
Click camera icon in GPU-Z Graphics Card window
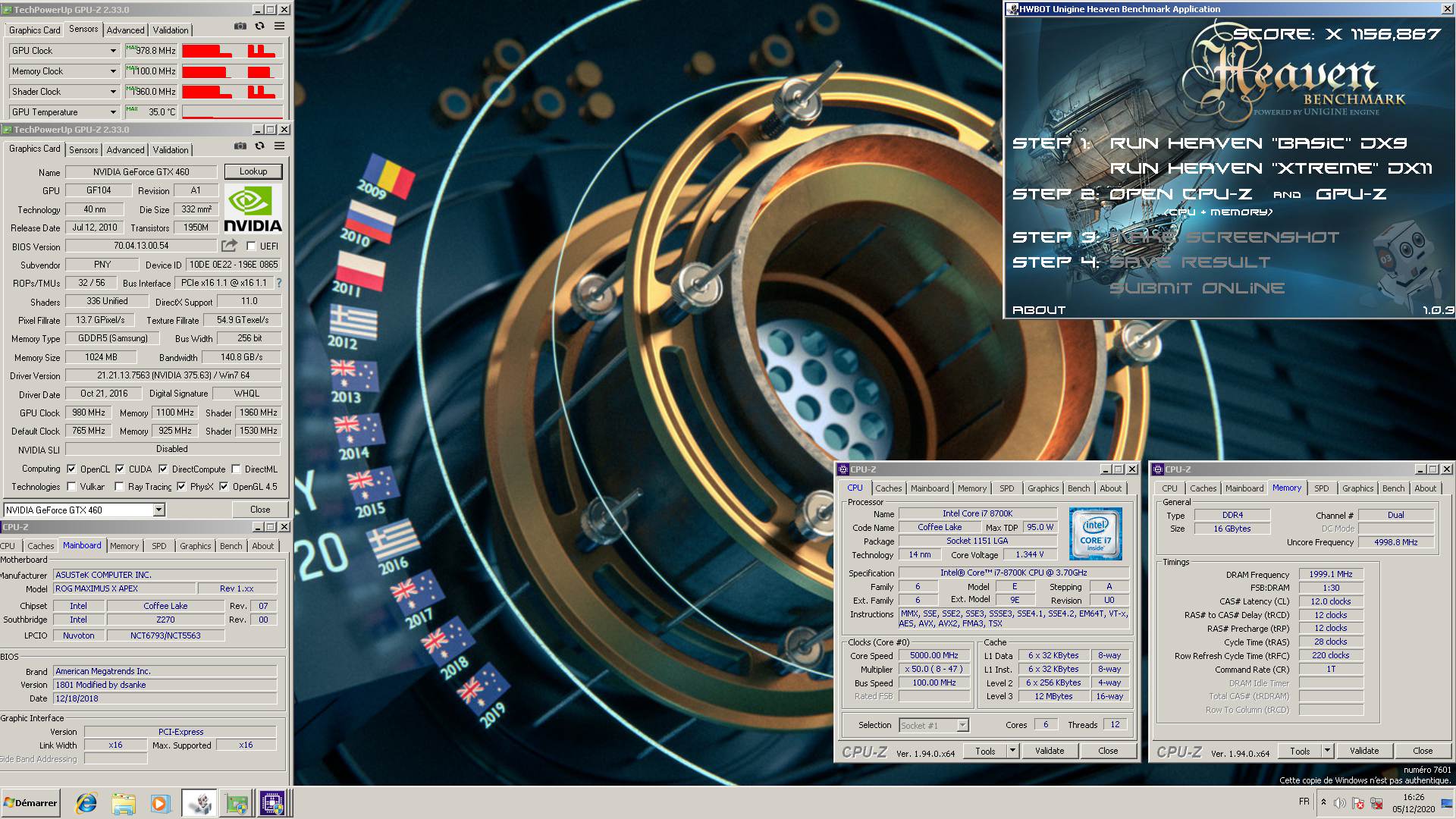[240, 146]
